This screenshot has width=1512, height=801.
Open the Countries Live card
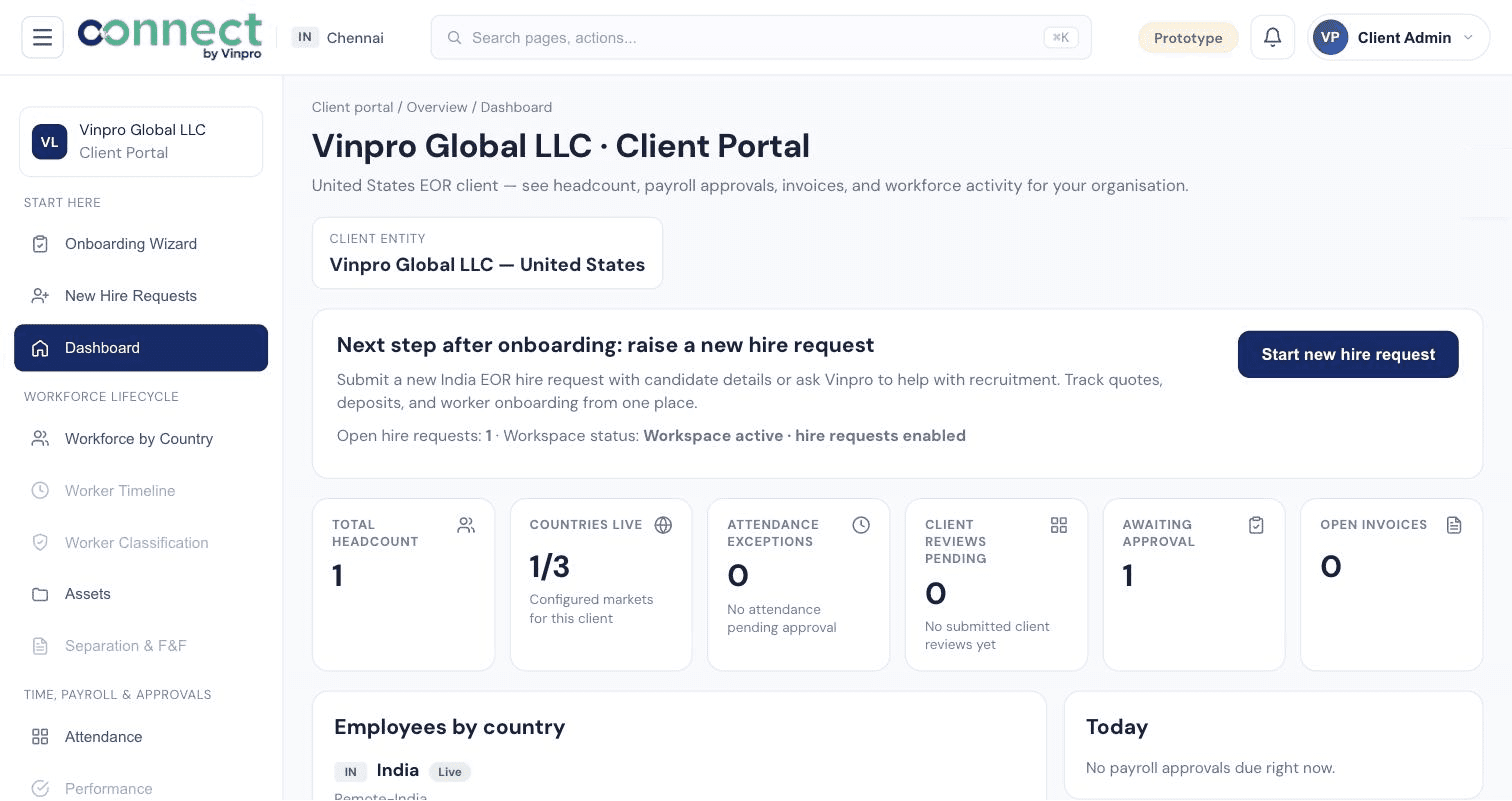601,584
